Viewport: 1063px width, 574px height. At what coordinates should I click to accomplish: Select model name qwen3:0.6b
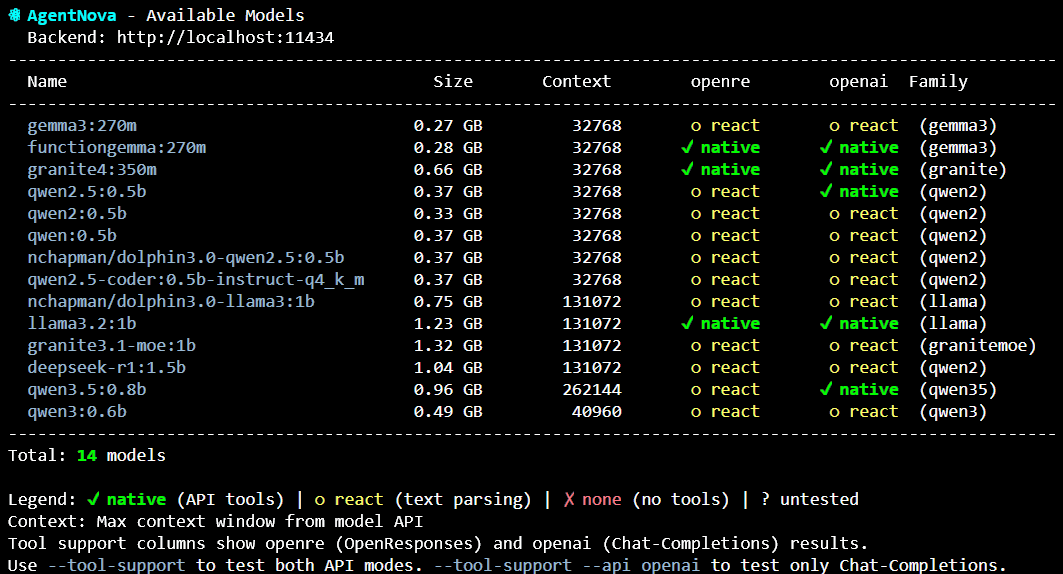click(x=77, y=411)
